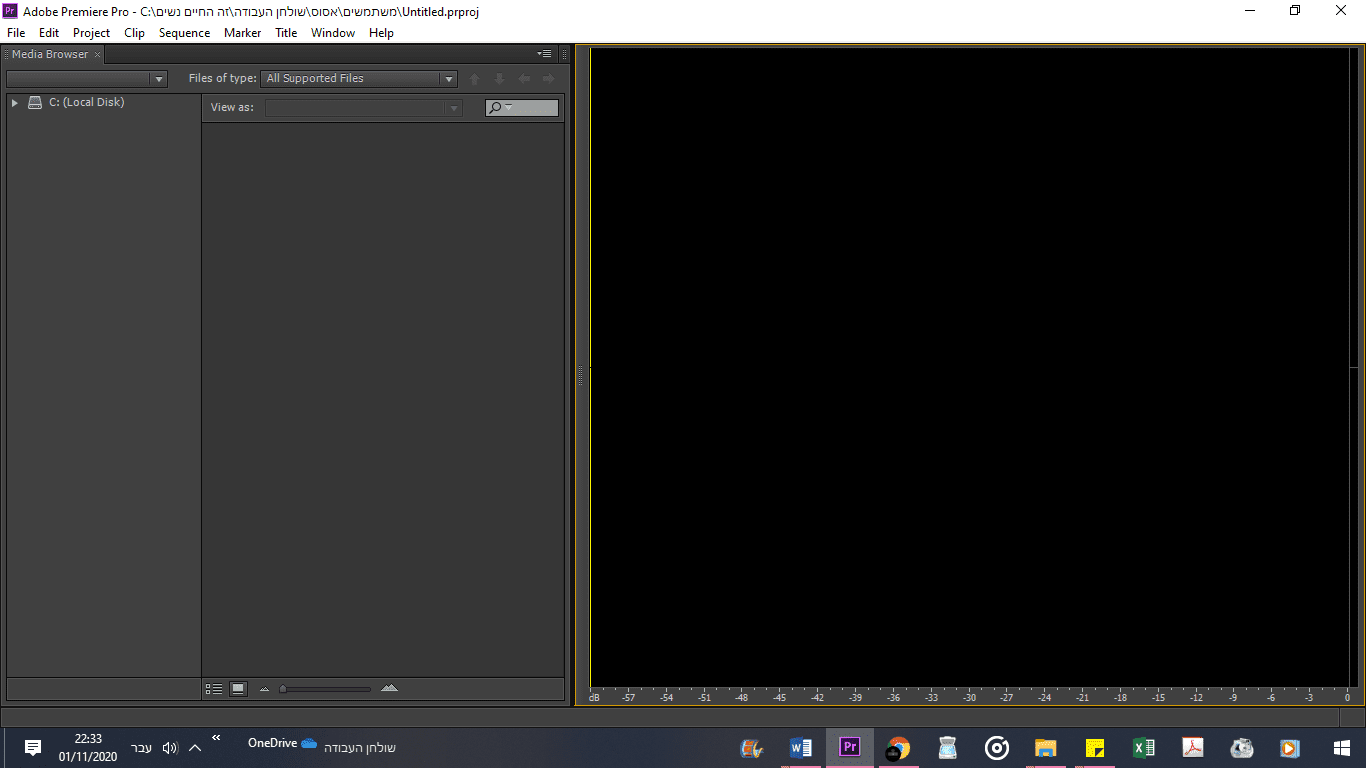Open the Project menu
The height and width of the screenshot is (768, 1366).
coord(91,33)
